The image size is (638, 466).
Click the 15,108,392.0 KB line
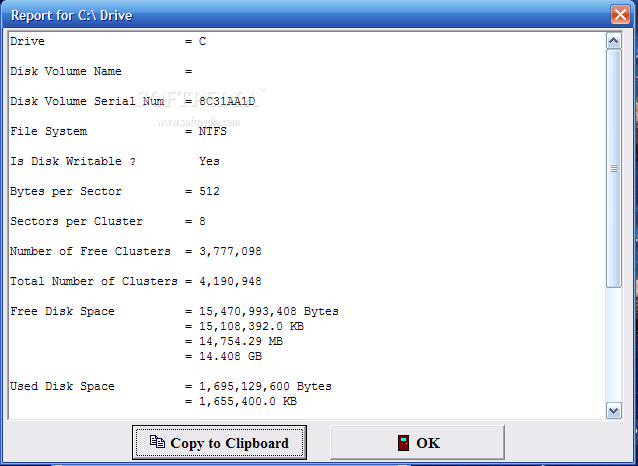[251, 326]
